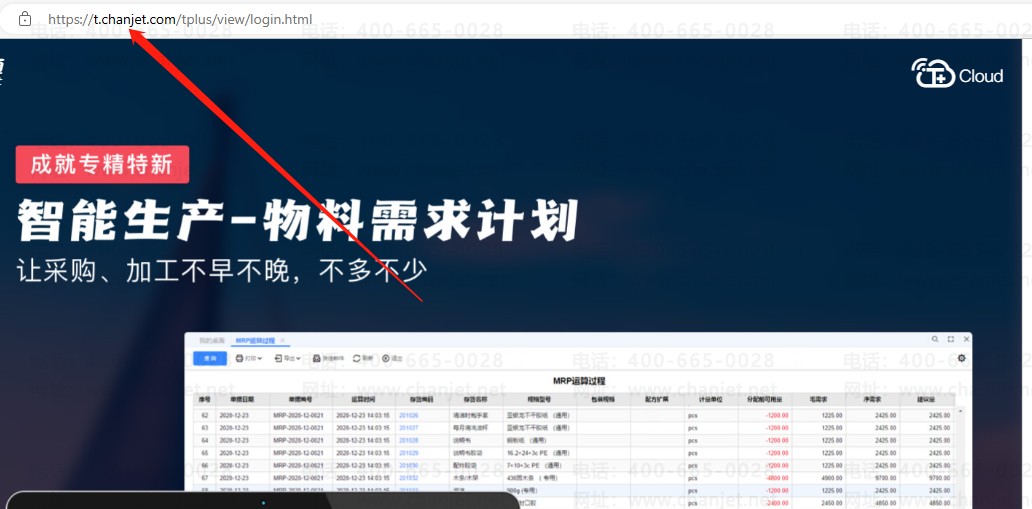Click the 存货名称 column header
This screenshot has width=1032, height=509.
pyautogui.click(x=476, y=400)
